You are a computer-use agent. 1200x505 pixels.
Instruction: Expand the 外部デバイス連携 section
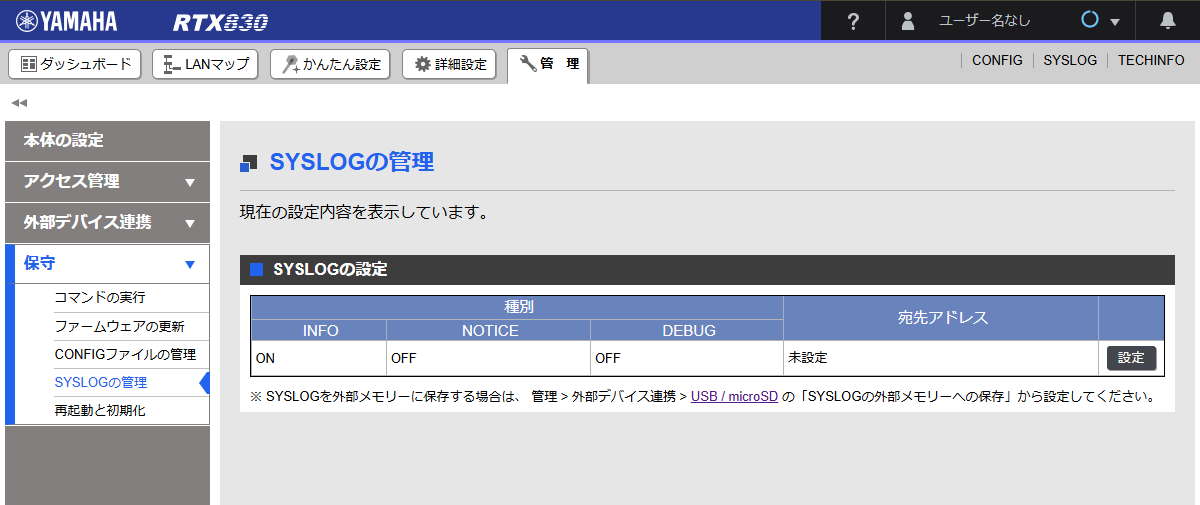click(108, 223)
